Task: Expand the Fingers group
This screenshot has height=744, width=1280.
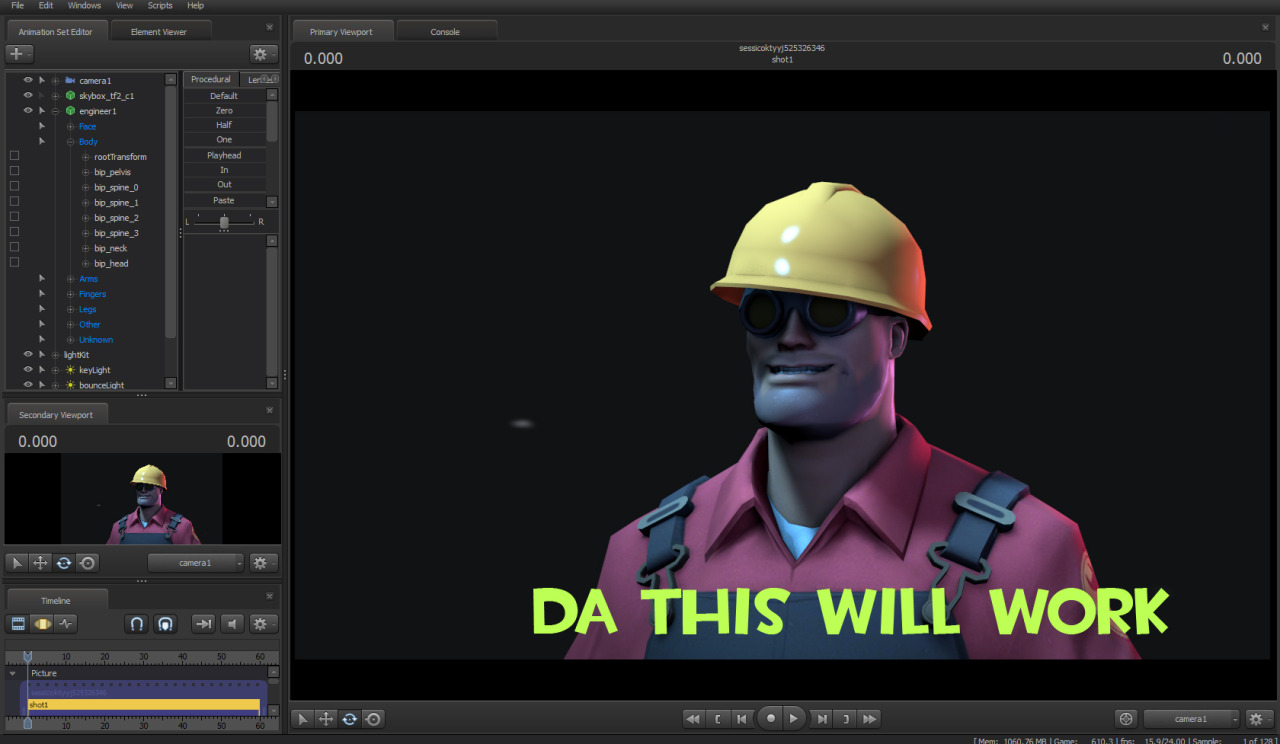Action: click(x=71, y=293)
